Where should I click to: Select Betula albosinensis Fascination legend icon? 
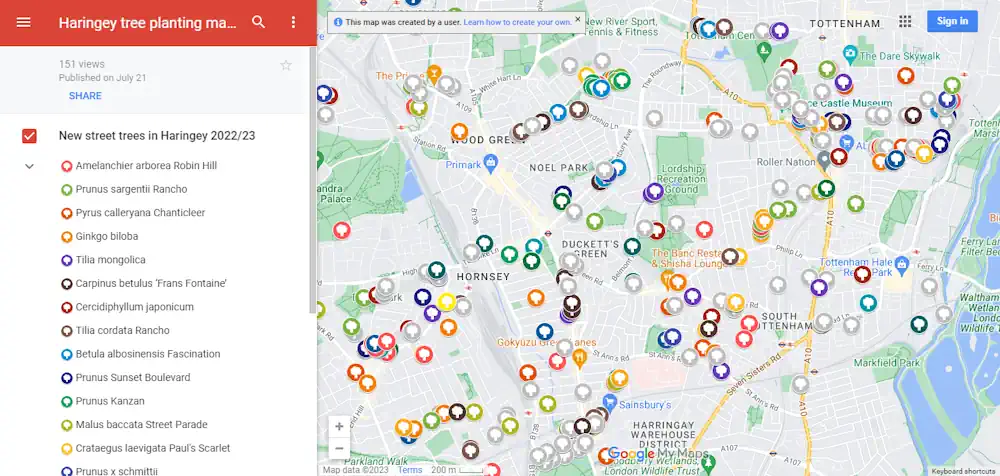click(66, 354)
